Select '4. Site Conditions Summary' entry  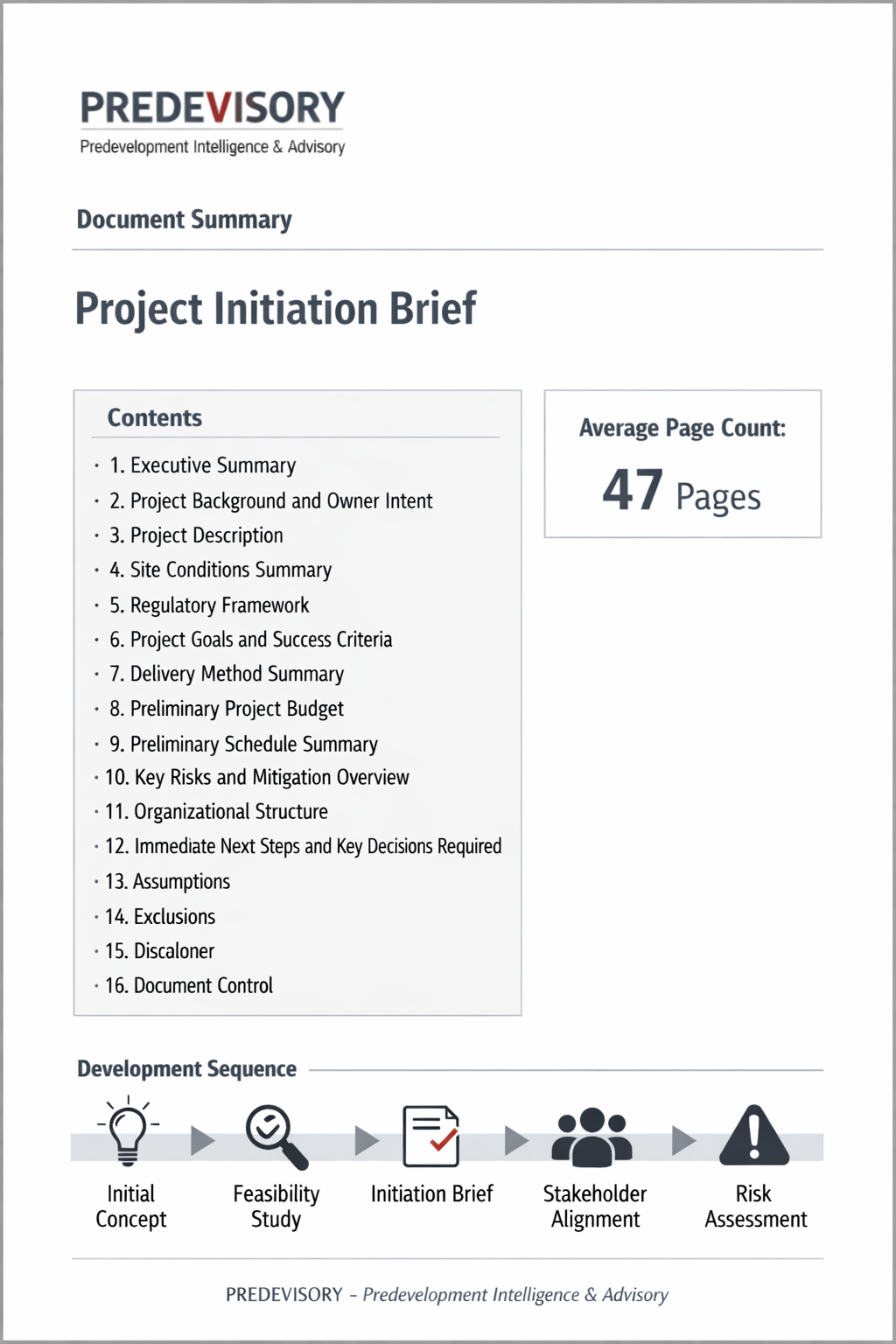[x=220, y=570]
